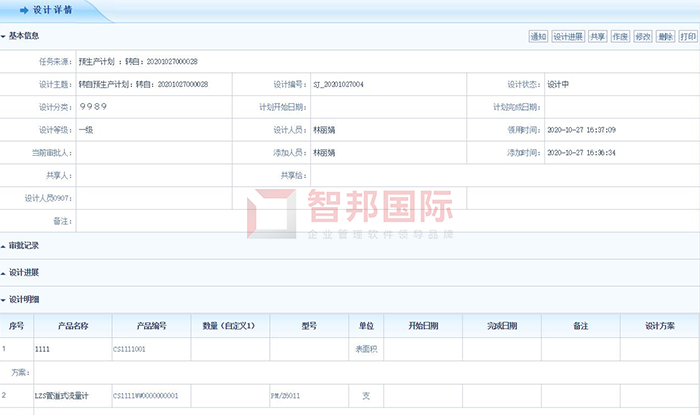The height and width of the screenshot is (415, 700).
Task: Click 型号 column header
Action: pos(309,326)
